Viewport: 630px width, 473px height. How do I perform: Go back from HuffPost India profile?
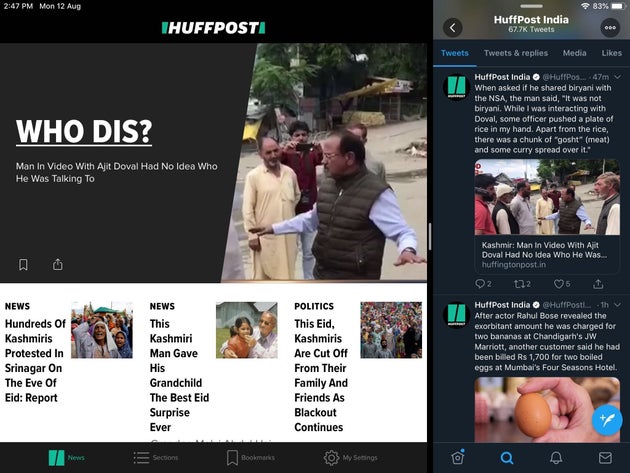click(452, 28)
